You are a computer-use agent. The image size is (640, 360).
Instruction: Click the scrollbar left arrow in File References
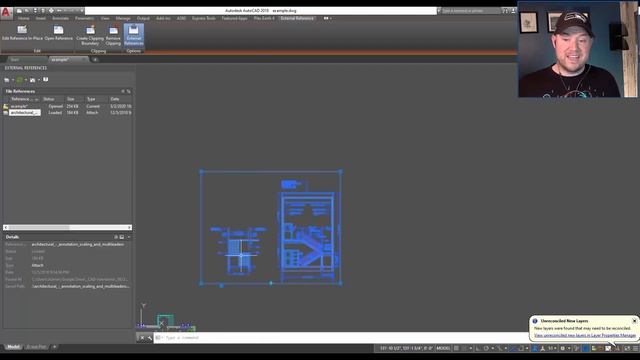click(6, 227)
